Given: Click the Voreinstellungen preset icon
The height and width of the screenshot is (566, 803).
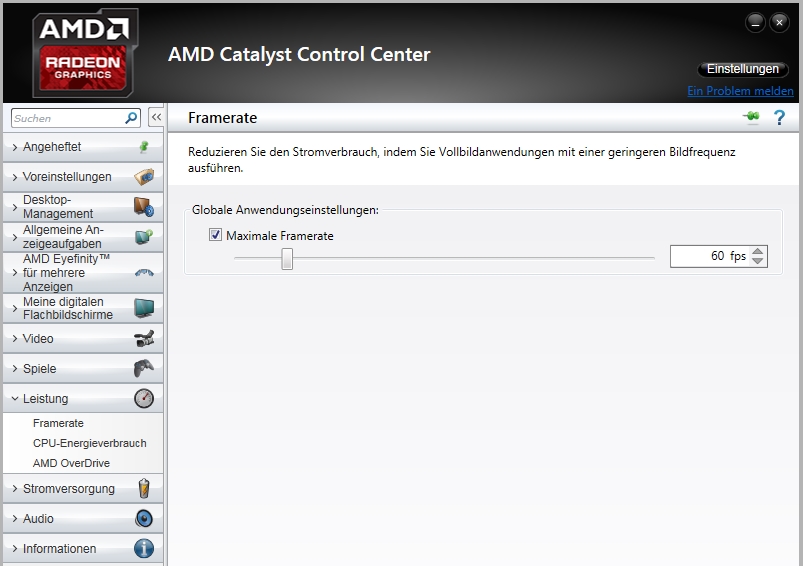Looking at the screenshot, I should point(144,177).
